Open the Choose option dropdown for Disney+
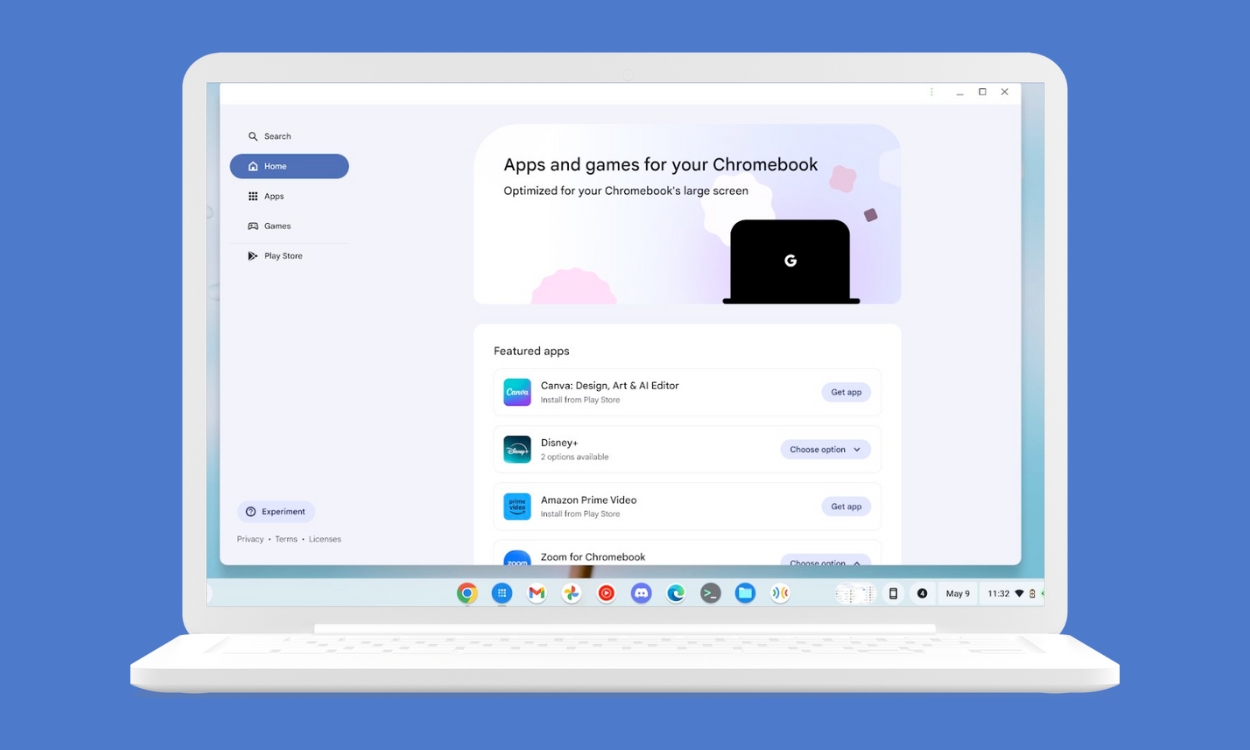 tap(825, 449)
